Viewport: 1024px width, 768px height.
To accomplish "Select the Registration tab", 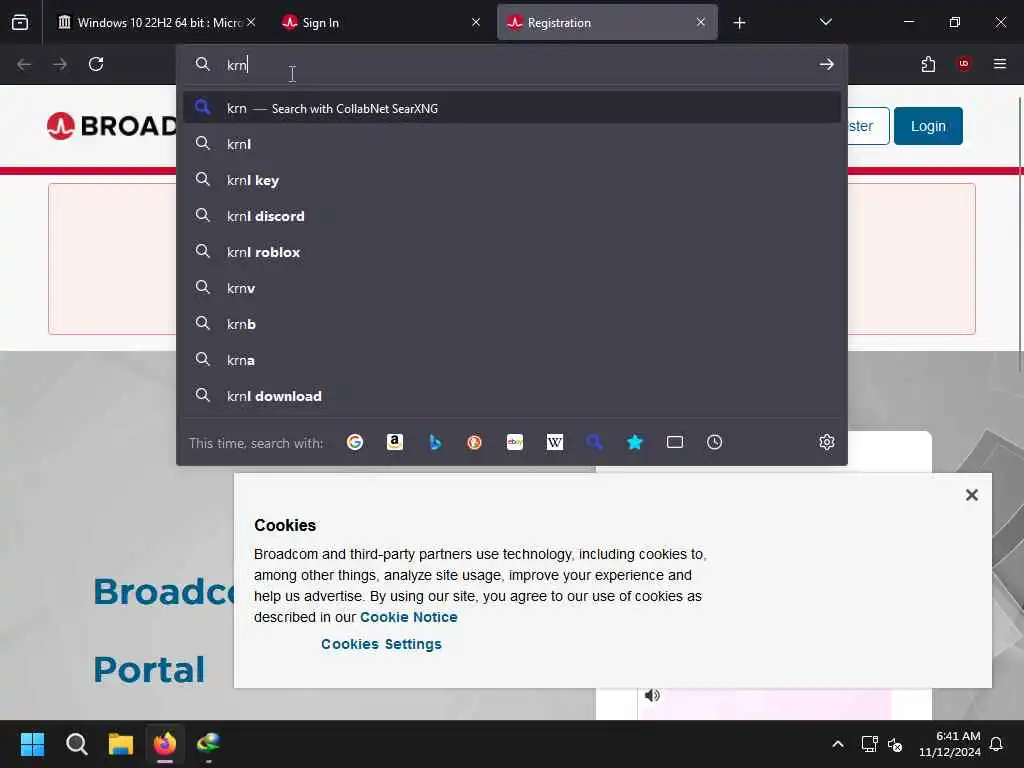I will pyautogui.click(x=607, y=23).
